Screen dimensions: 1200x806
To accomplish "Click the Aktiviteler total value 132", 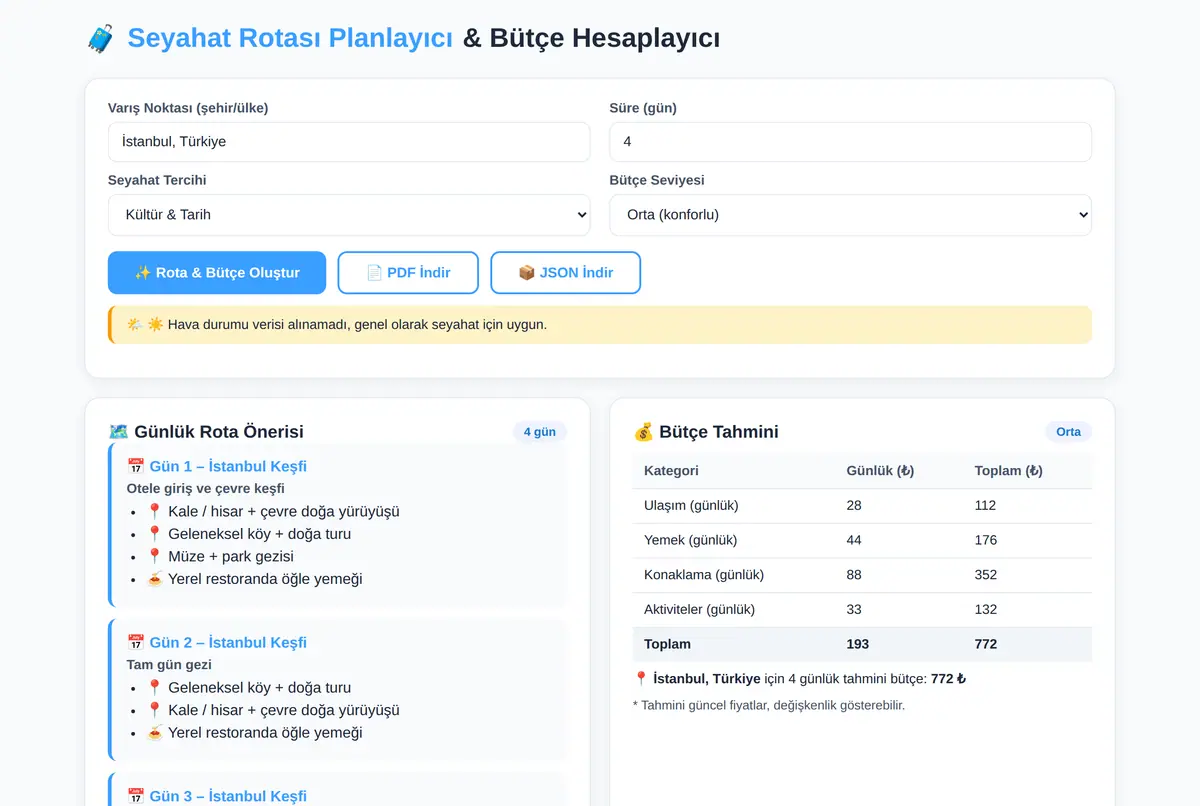I will click(x=986, y=609).
